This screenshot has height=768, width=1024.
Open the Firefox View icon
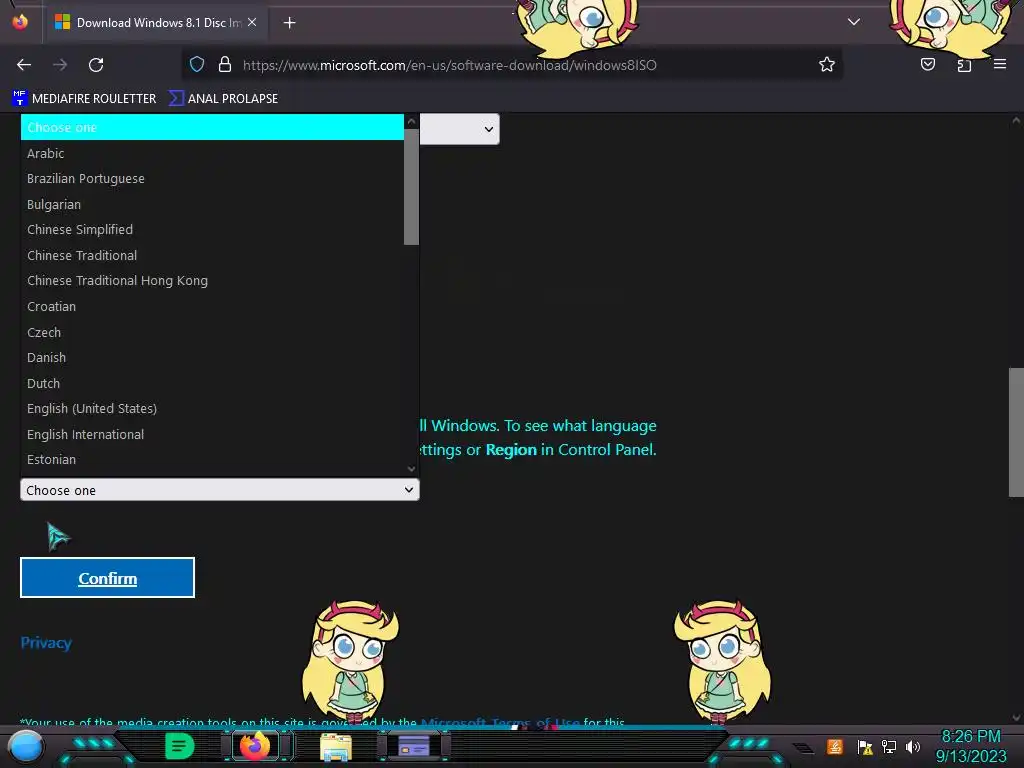click(20, 22)
